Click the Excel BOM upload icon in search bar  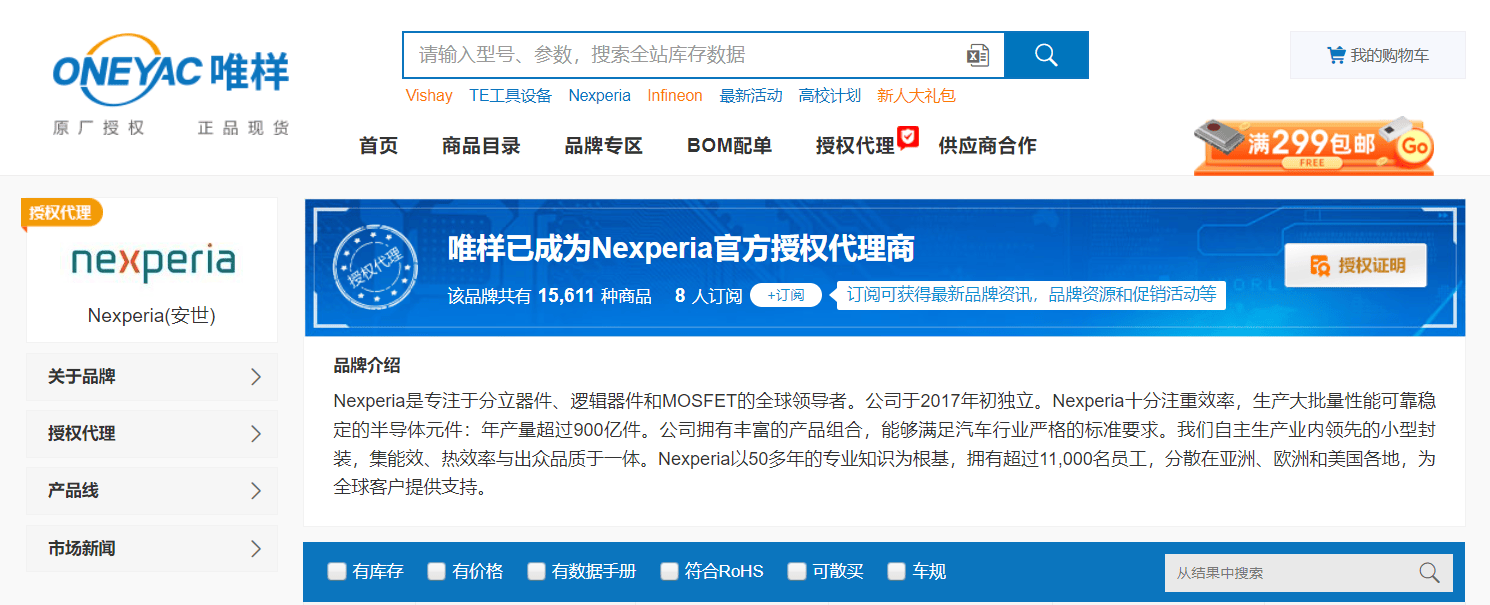coord(978,56)
